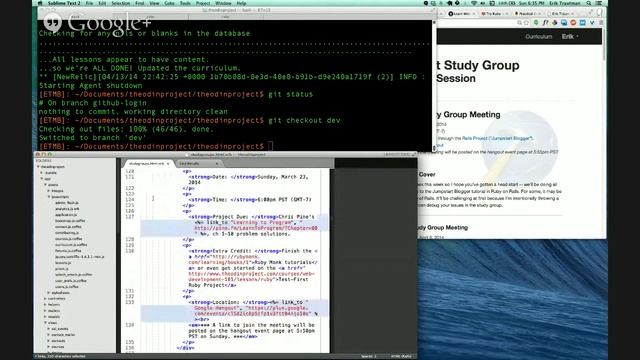This screenshot has width=640, height=360.
Task: Open the Apple menu
Action: (40, 3)
